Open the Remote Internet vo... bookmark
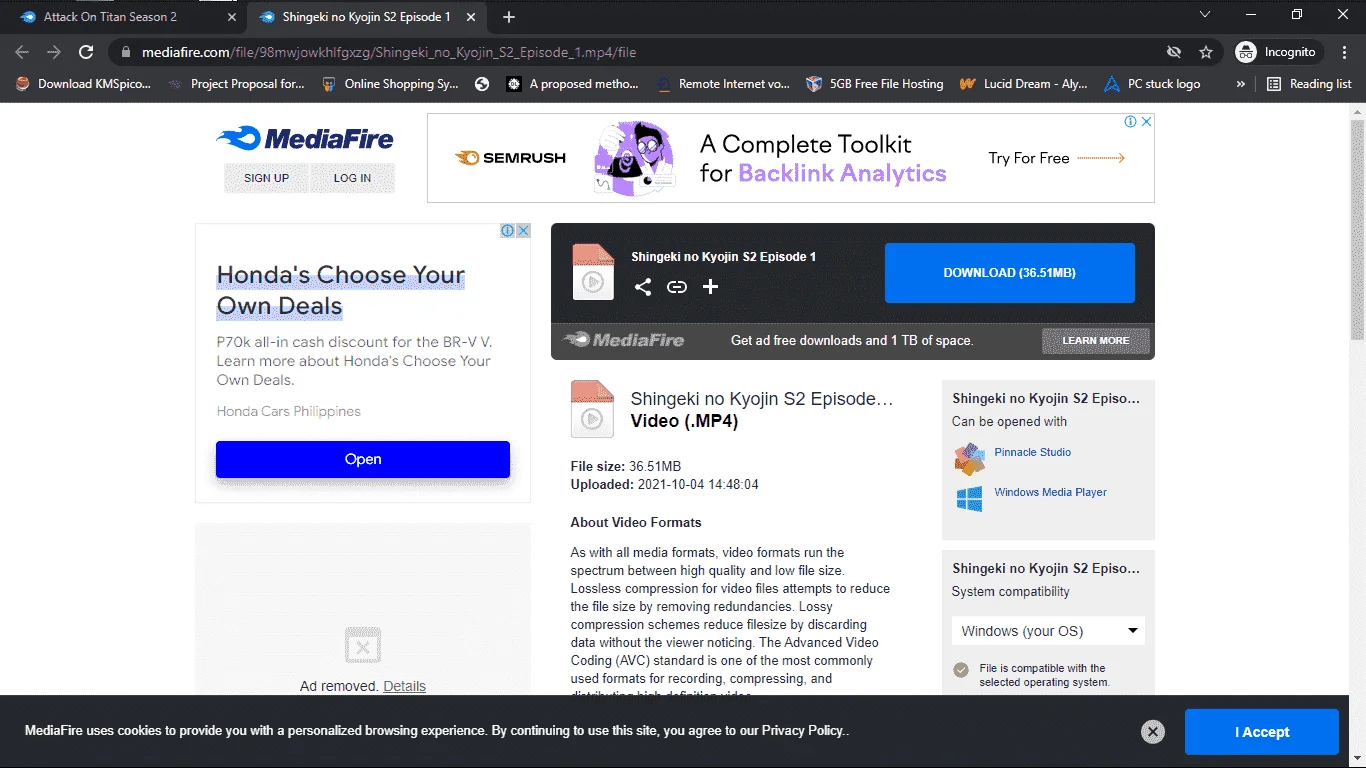Viewport: 1366px width, 768px height. coord(723,84)
